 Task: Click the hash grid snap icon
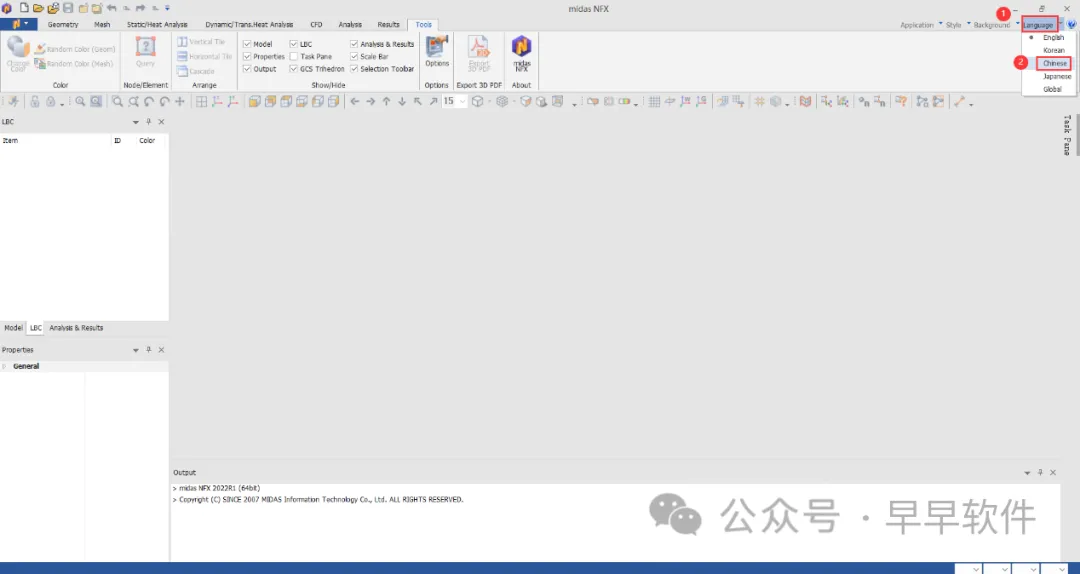point(760,101)
